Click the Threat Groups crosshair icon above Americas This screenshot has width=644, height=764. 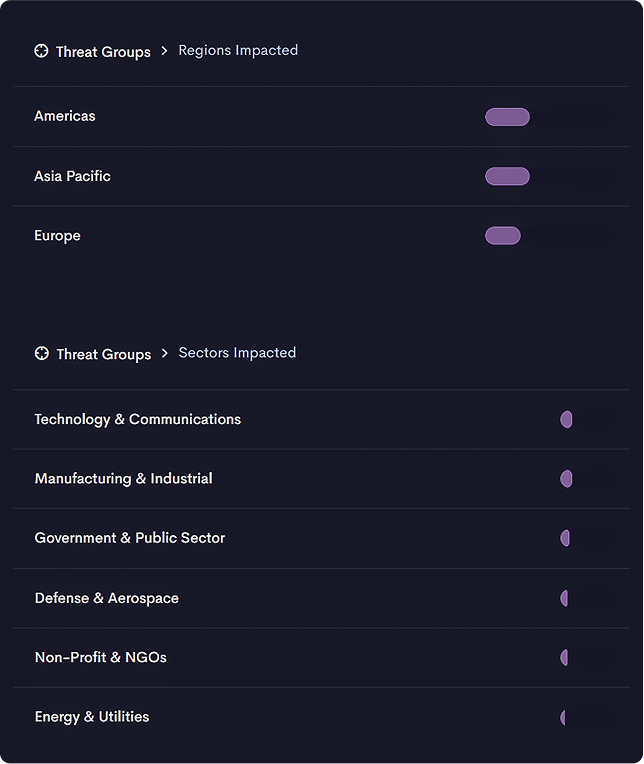tap(41, 51)
